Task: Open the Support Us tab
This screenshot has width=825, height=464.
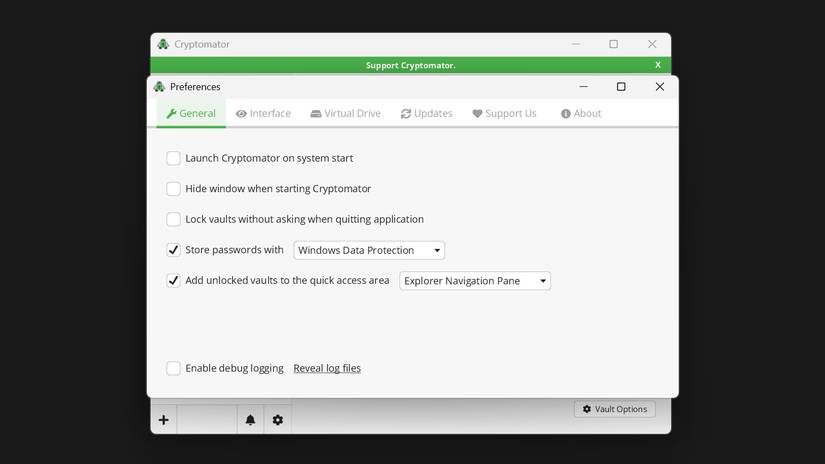Action: 505,113
